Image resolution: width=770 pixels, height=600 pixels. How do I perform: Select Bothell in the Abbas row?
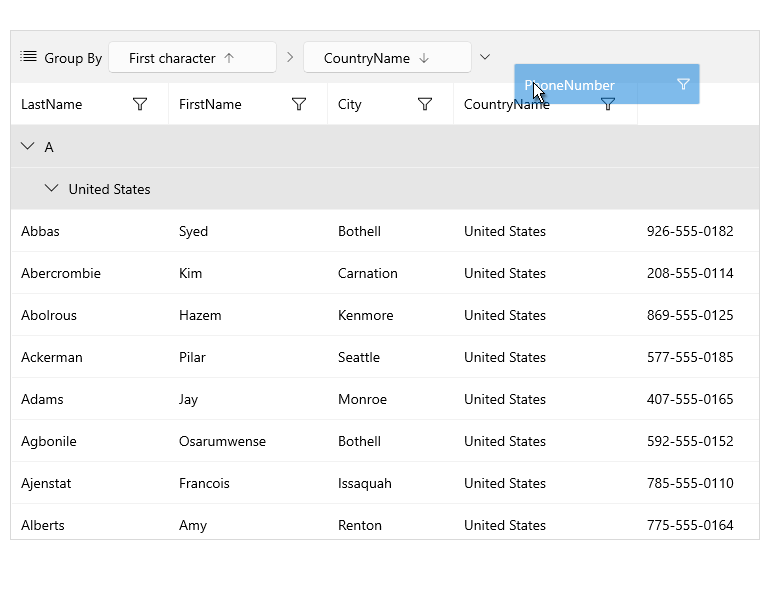(x=359, y=231)
